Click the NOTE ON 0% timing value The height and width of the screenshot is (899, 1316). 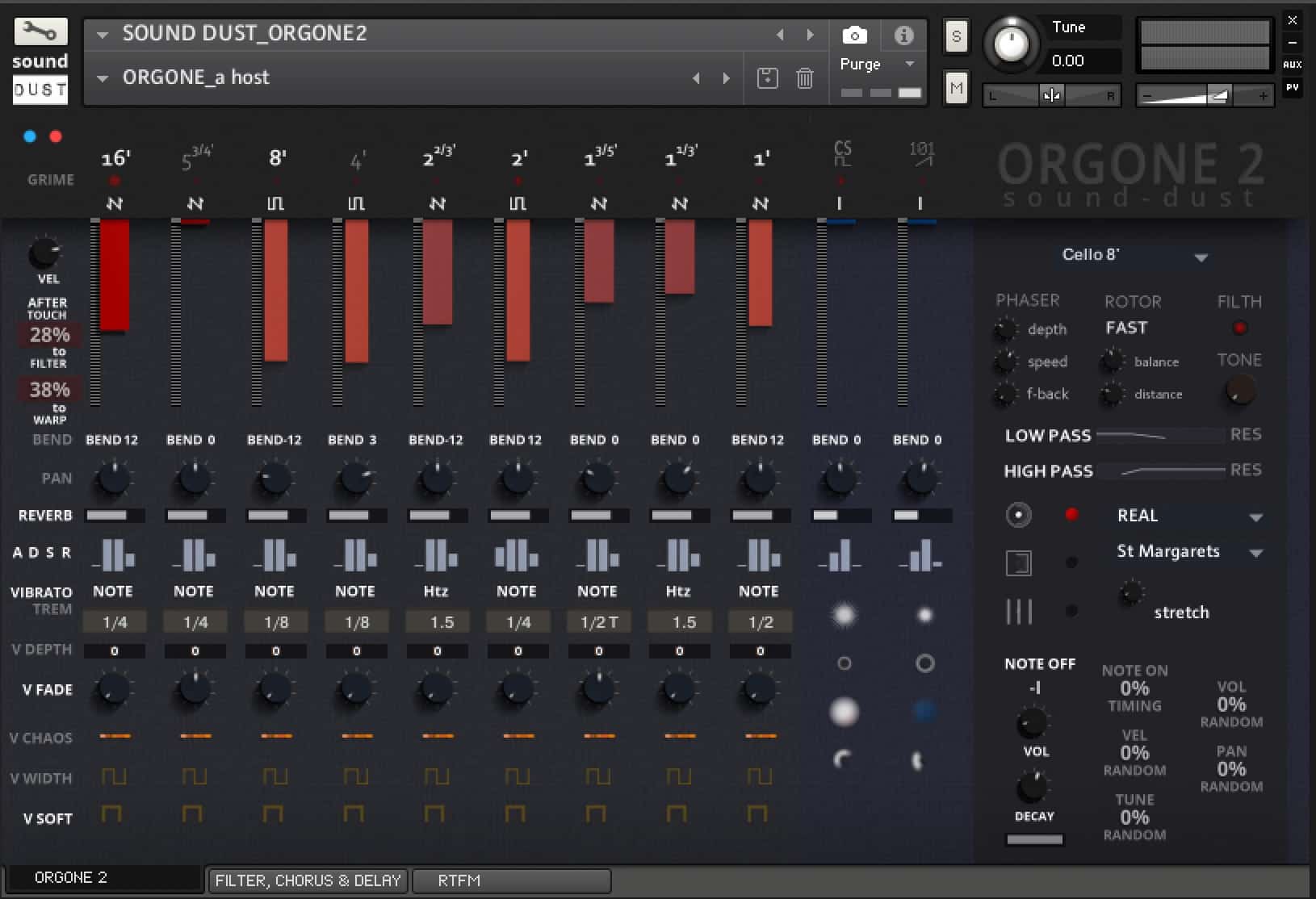(1134, 688)
